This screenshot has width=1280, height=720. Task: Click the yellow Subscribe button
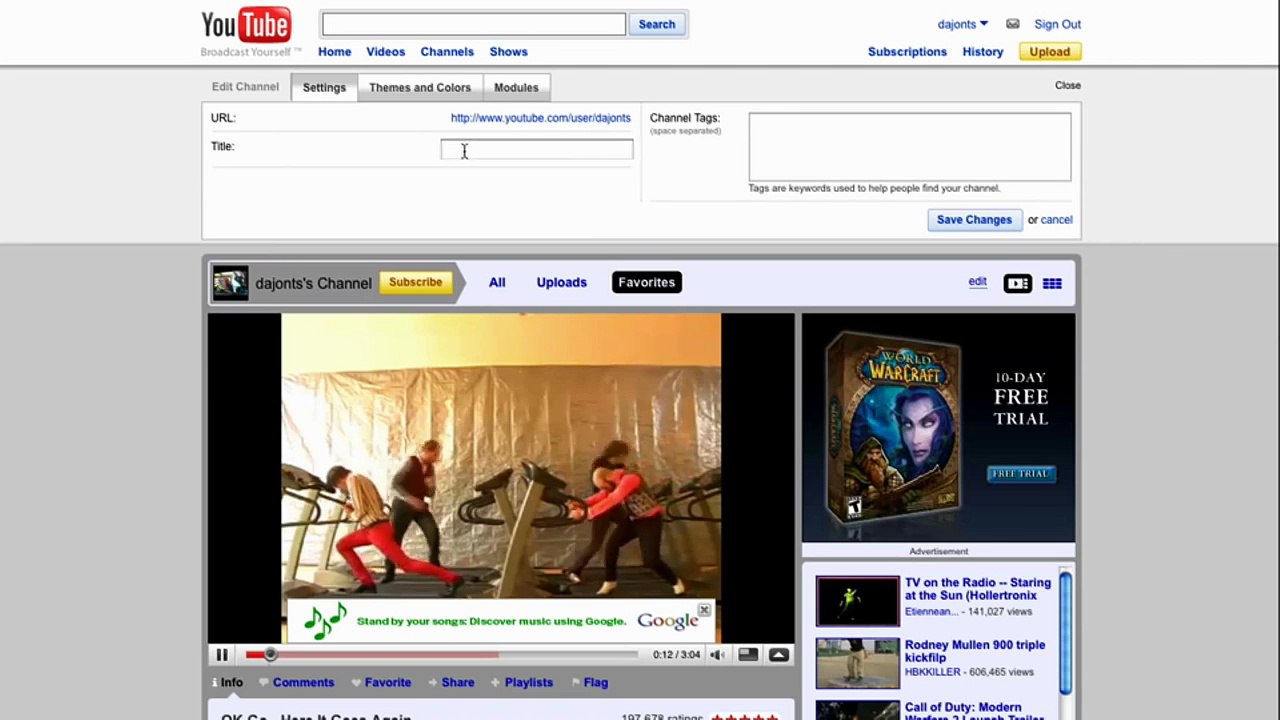click(415, 283)
